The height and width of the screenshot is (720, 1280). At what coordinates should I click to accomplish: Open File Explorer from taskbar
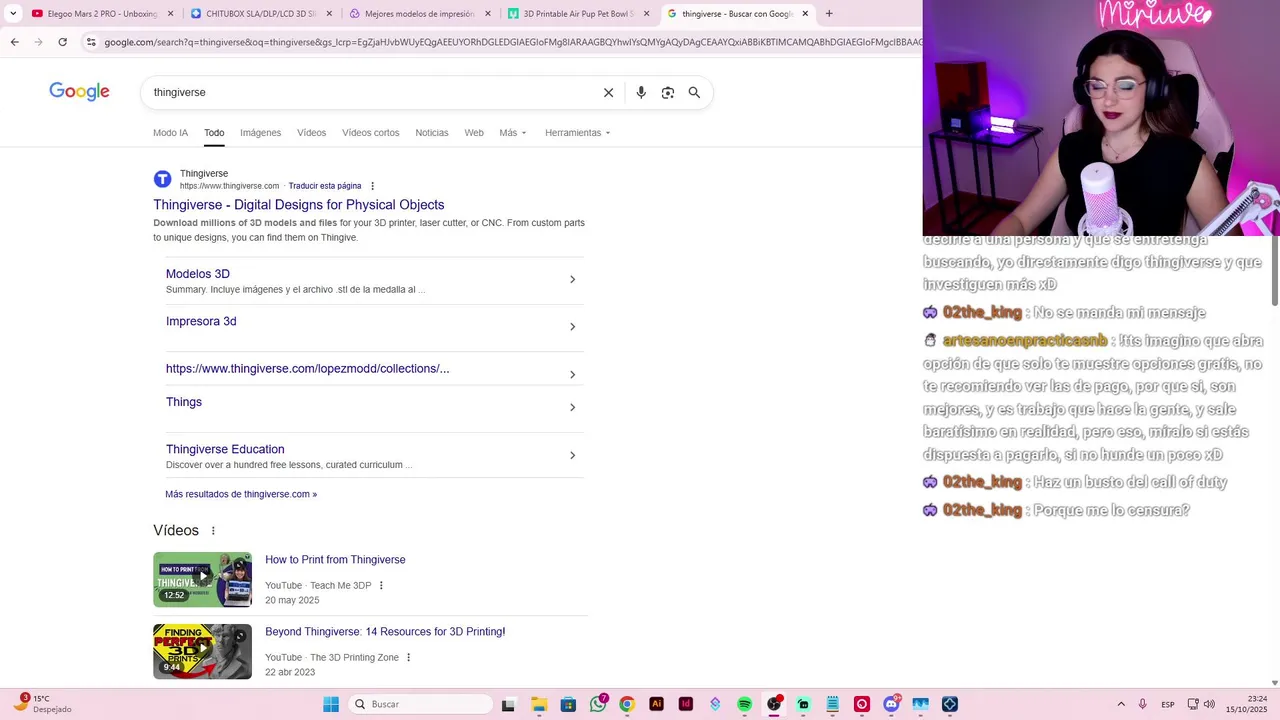tap(538, 704)
